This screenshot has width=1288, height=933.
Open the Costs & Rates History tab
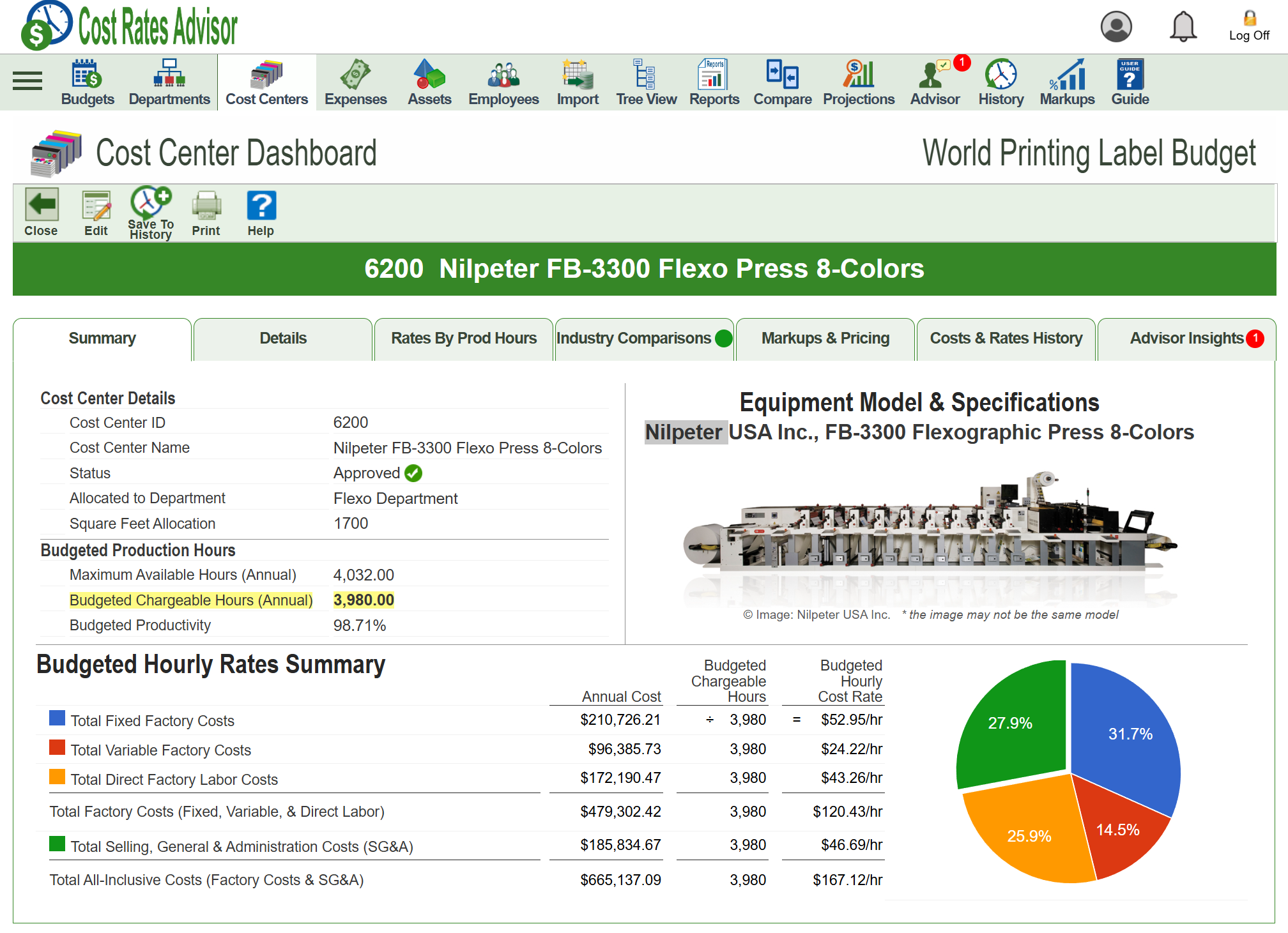coord(1006,338)
